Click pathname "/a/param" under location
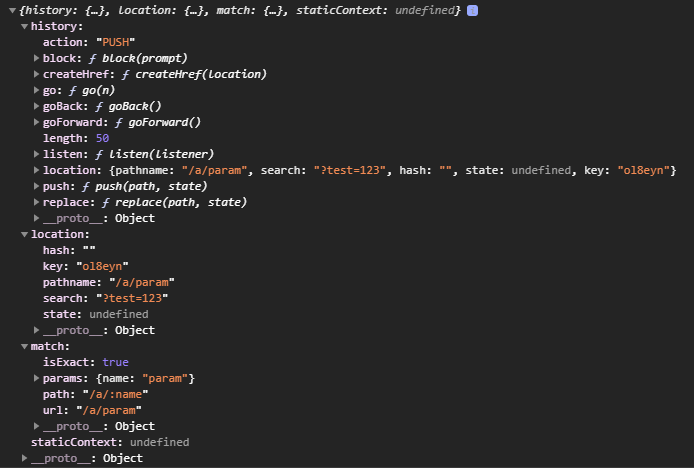 click(108, 282)
